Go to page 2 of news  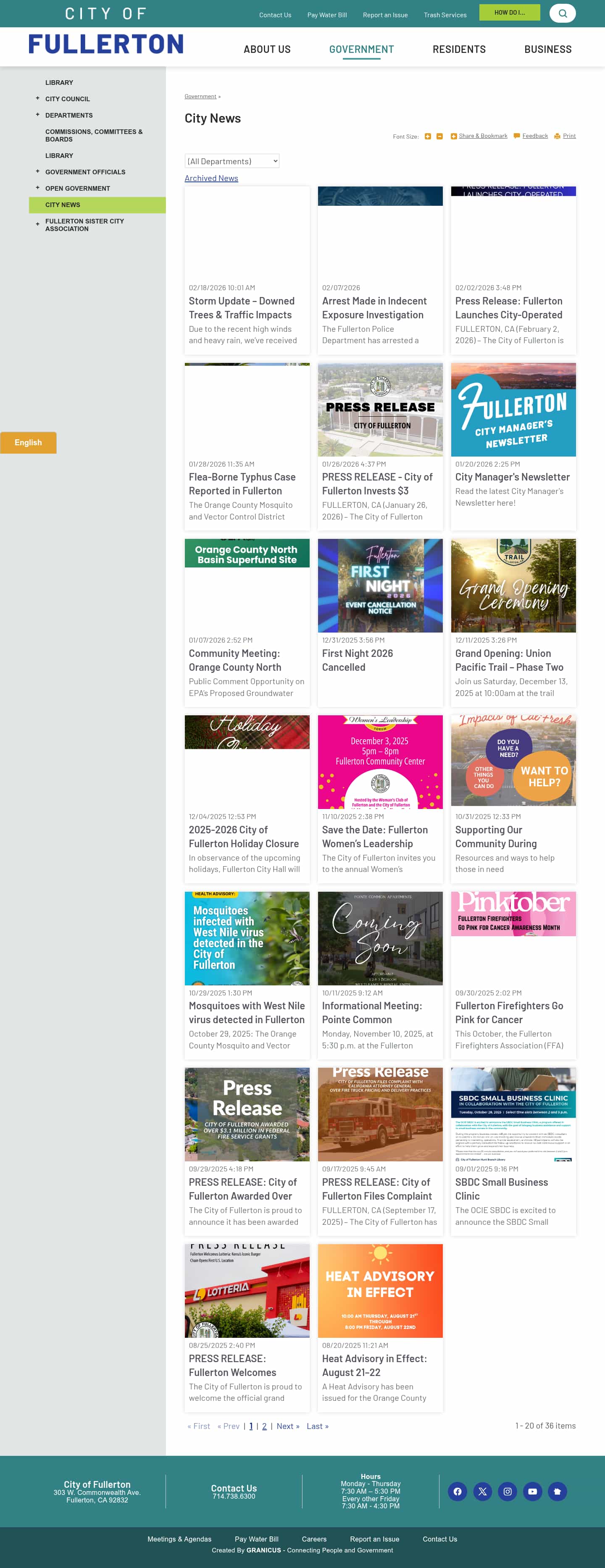tap(264, 1426)
